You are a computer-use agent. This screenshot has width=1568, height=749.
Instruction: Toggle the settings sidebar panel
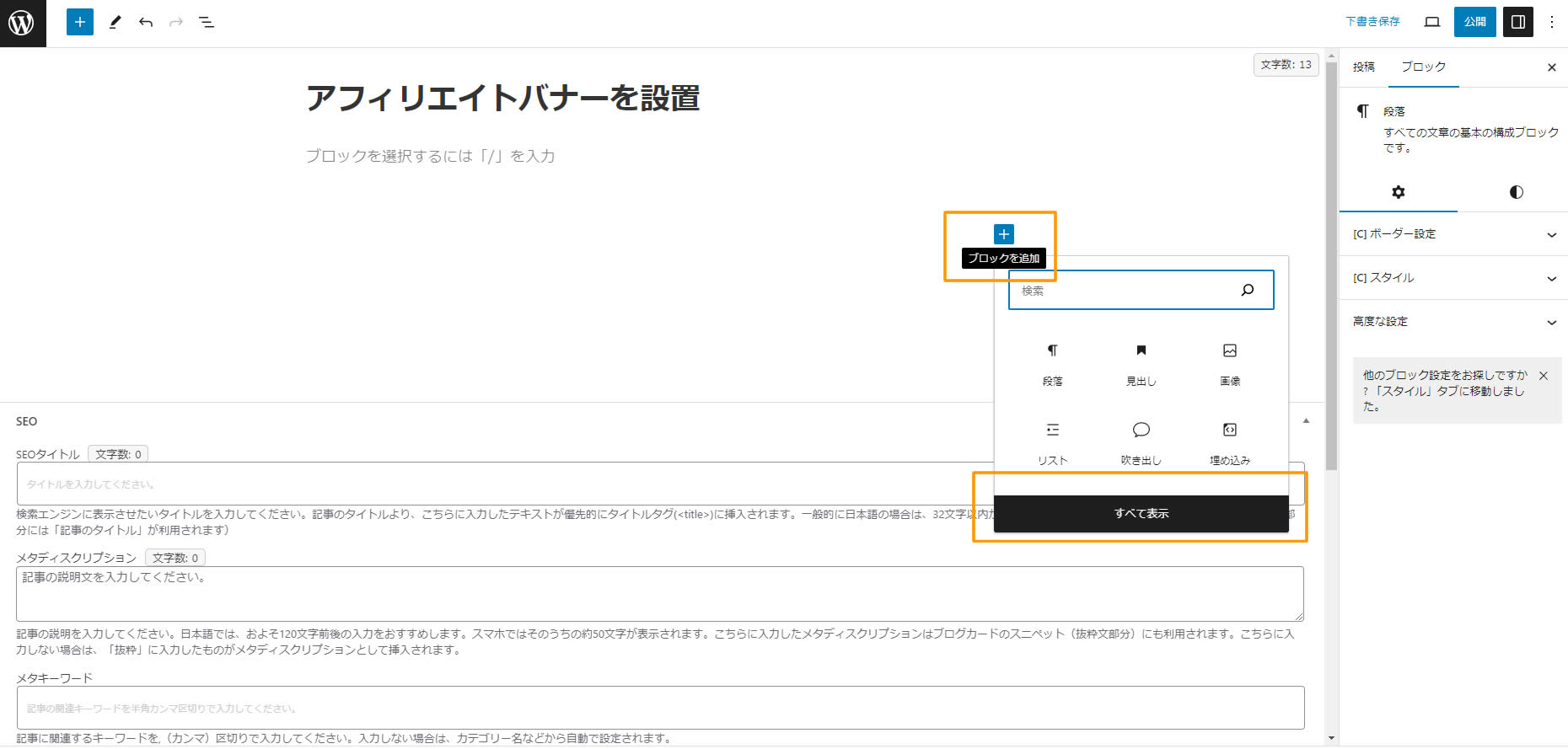tap(1518, 22)
